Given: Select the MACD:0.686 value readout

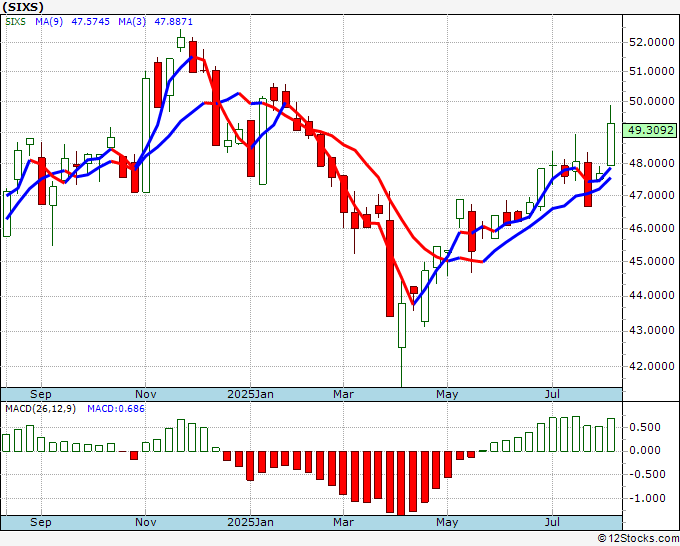Looking at the screenshot, I should (x=116, y=409).
